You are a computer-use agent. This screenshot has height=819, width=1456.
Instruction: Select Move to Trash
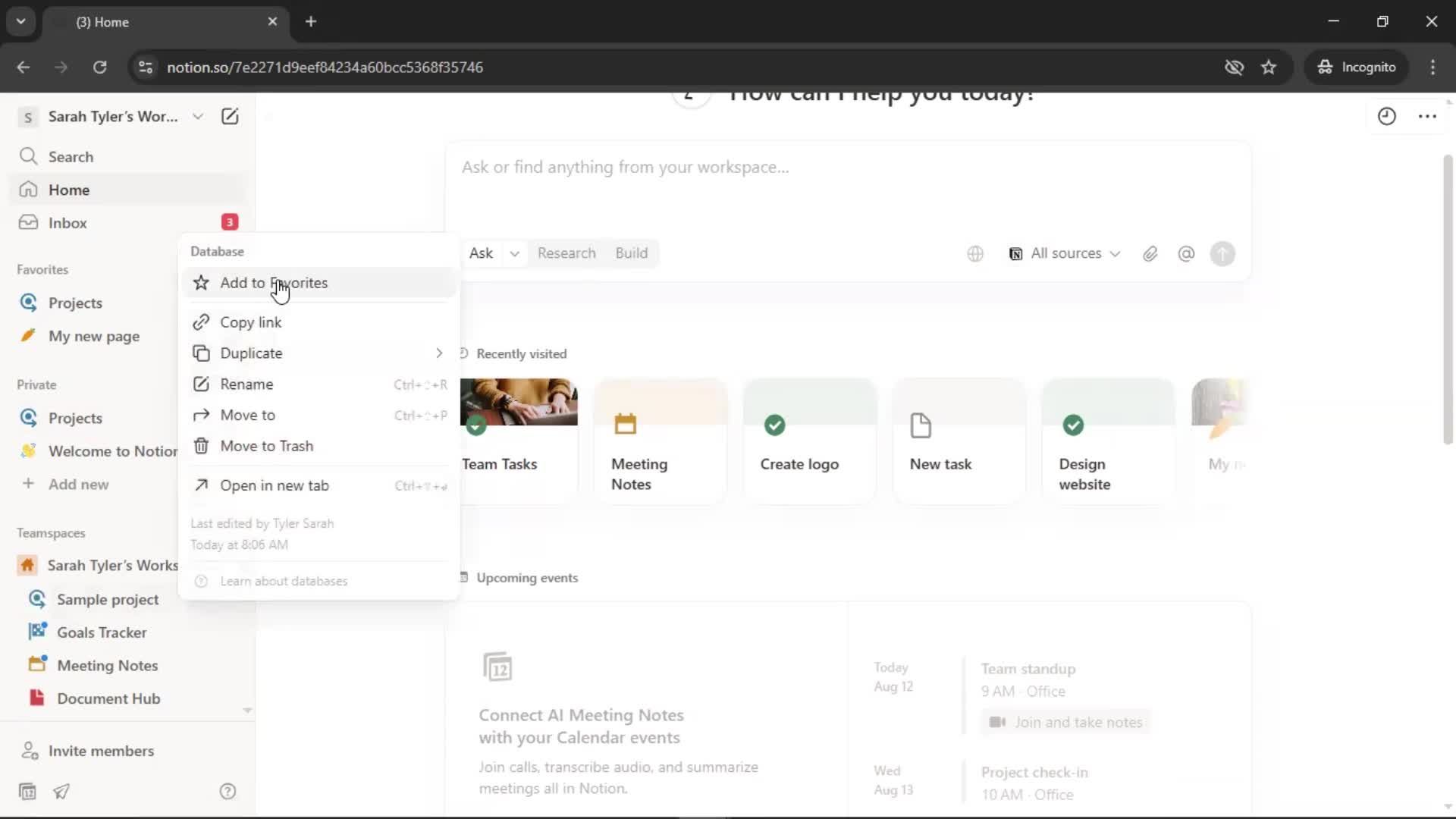[318, 446]
